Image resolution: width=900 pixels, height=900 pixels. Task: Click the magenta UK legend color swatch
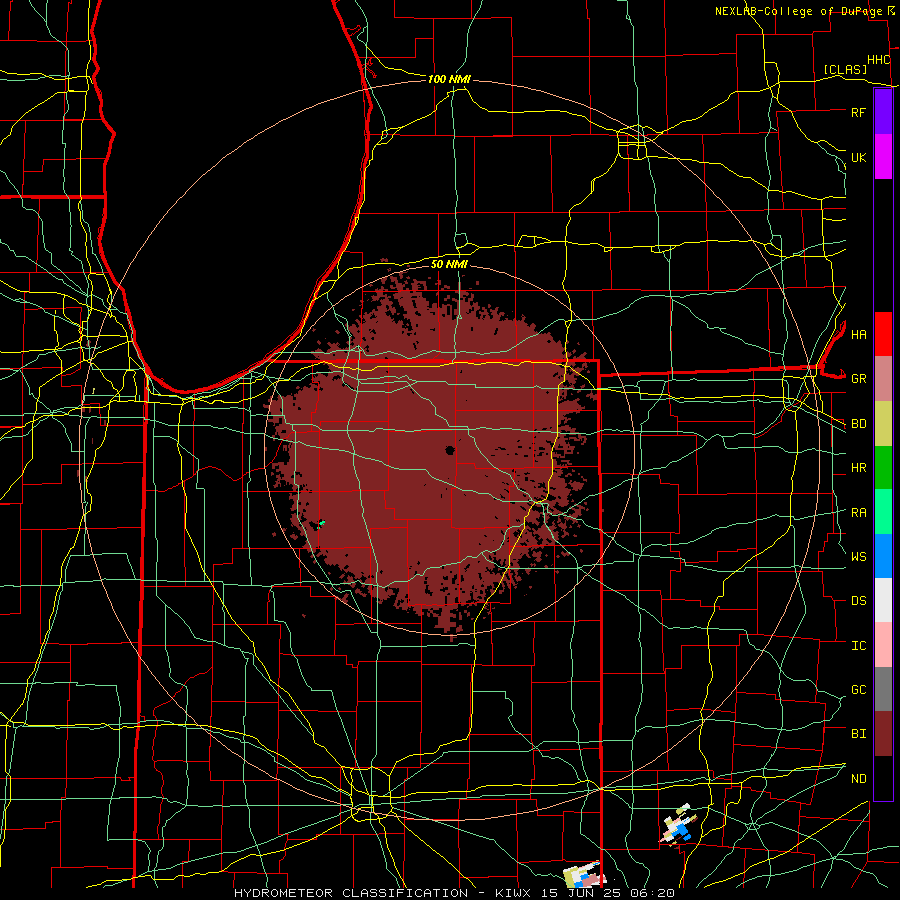pos(883,157)
